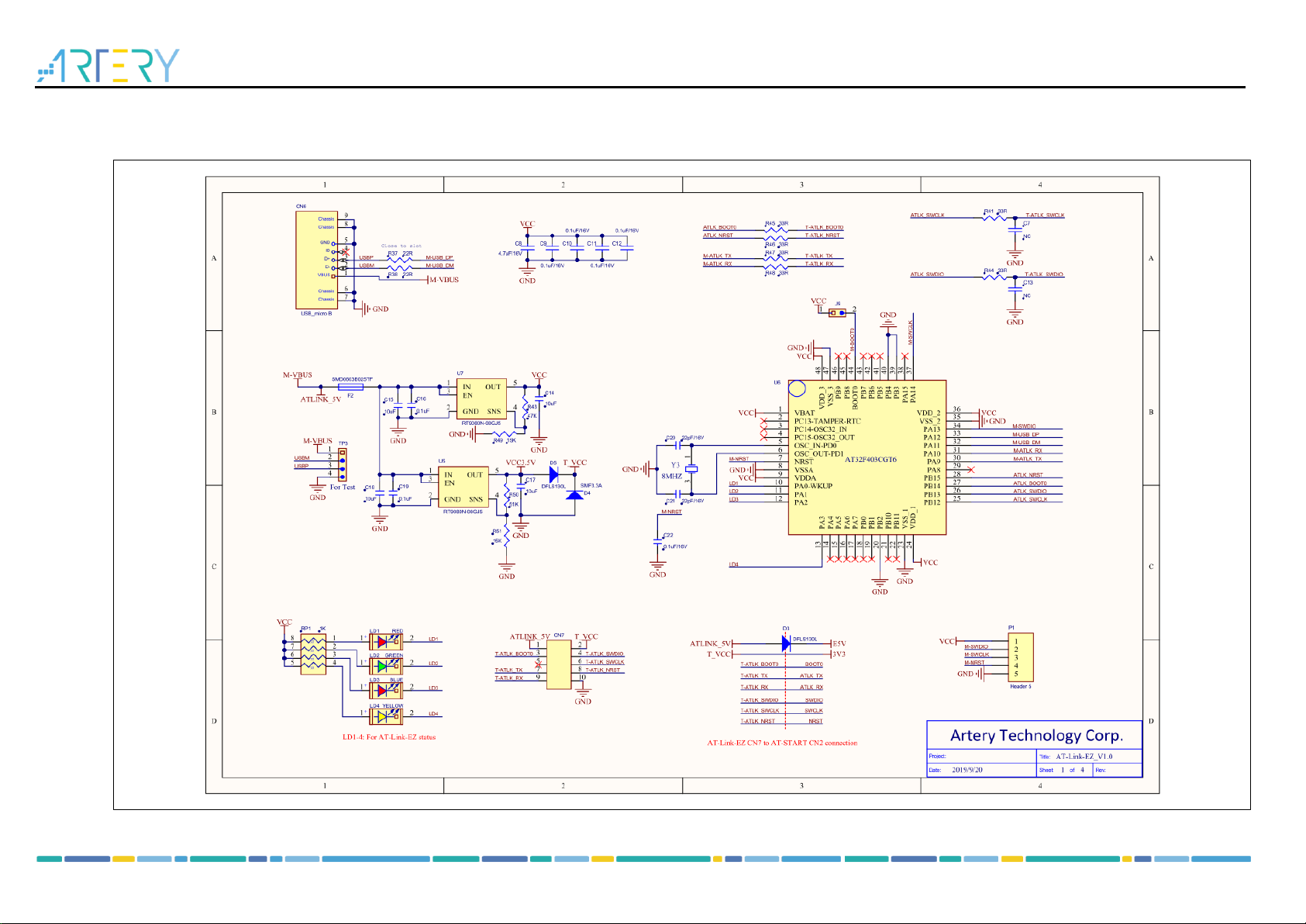Select the P1 Header 5 connector block
This screenshot has height=924, width=1306.
pos(1021,657)
